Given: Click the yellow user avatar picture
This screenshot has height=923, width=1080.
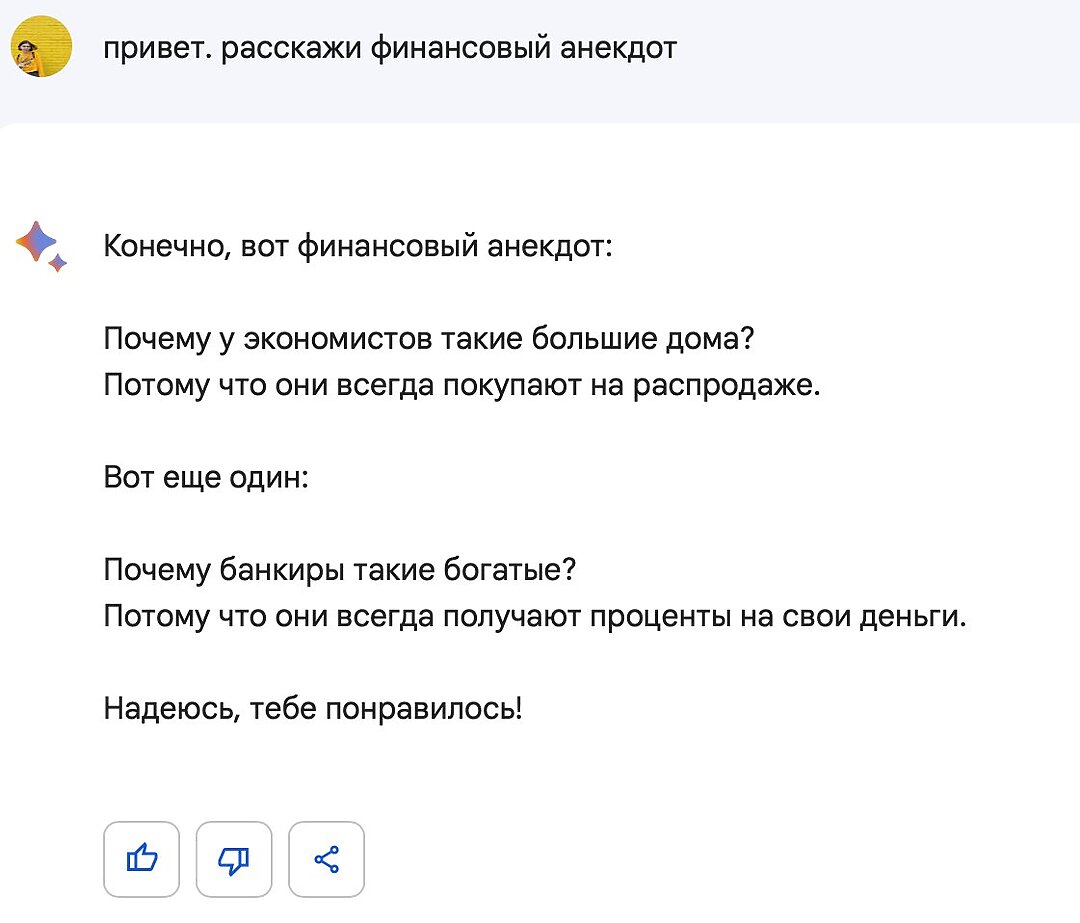Looking at the screenshot, I should (x=41, y=48).
